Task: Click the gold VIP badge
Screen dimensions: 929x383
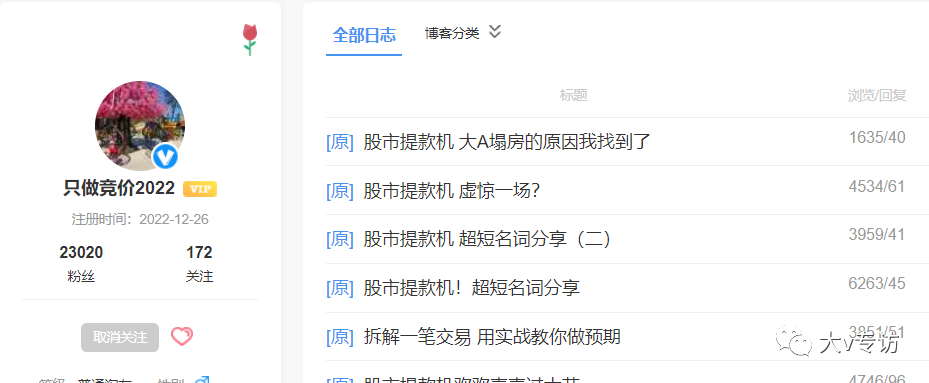Action: pyautogui.click(x=200, y=189)
